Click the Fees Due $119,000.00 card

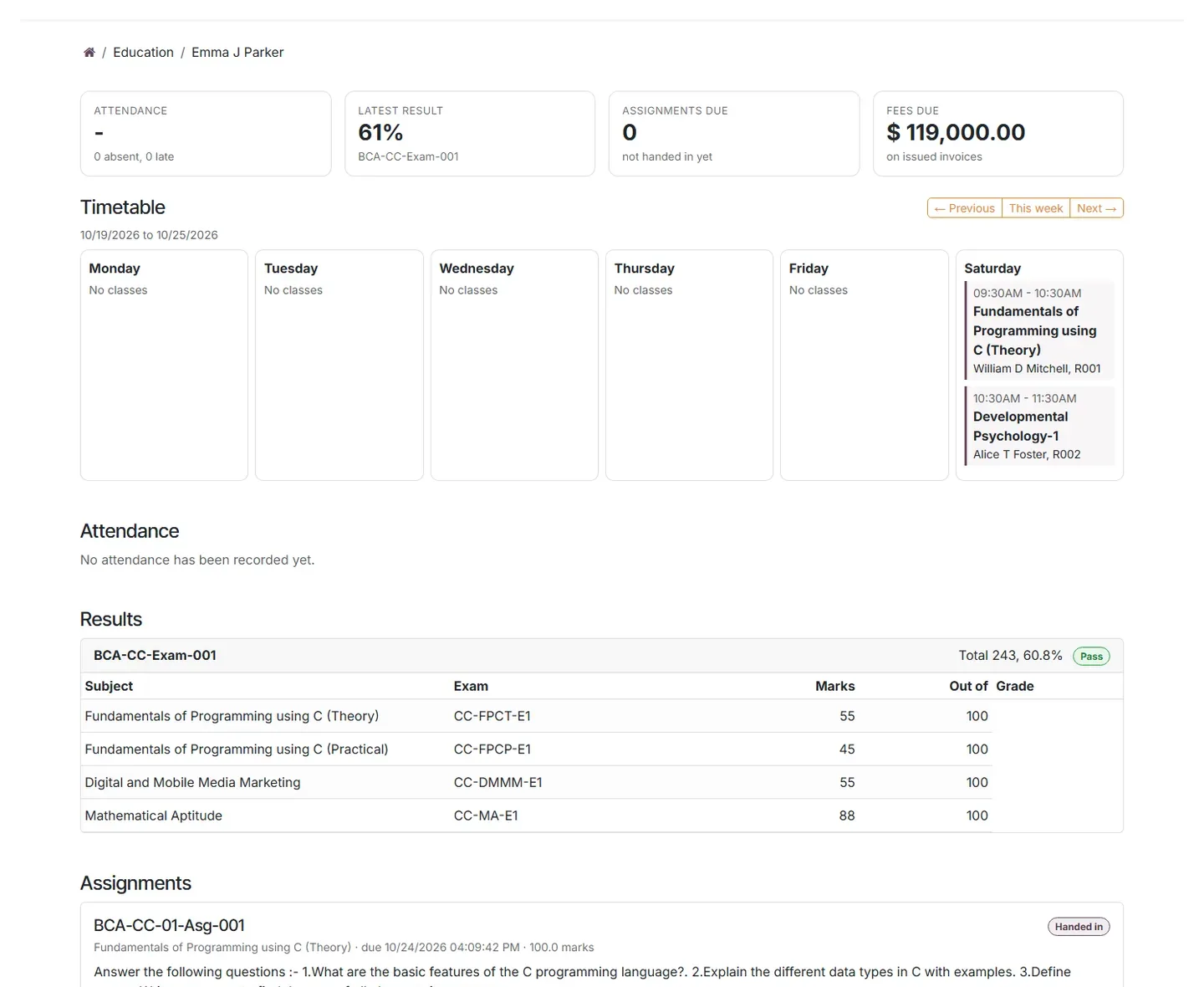(998, 134)
